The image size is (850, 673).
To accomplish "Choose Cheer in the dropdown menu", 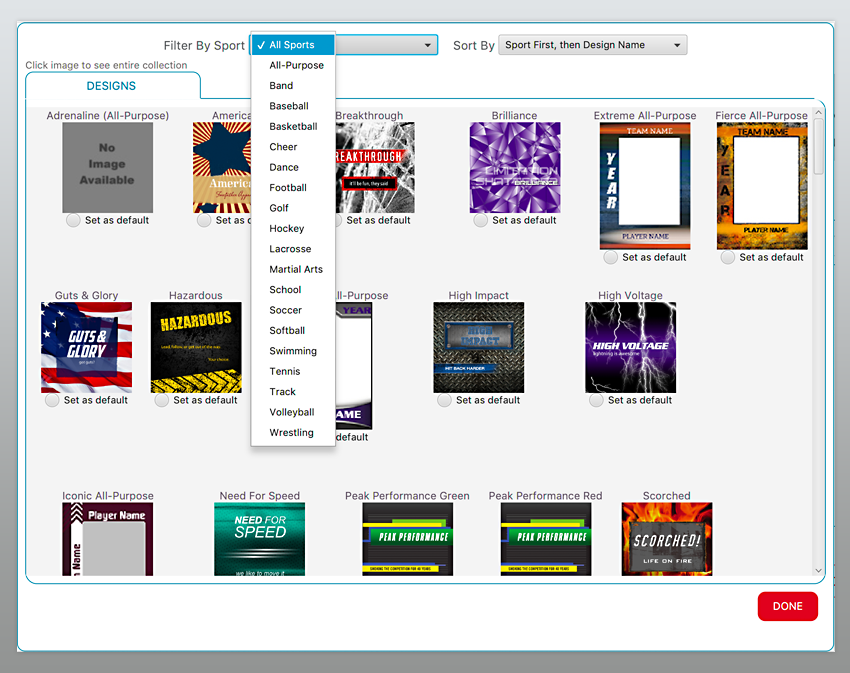I will 293,147.
